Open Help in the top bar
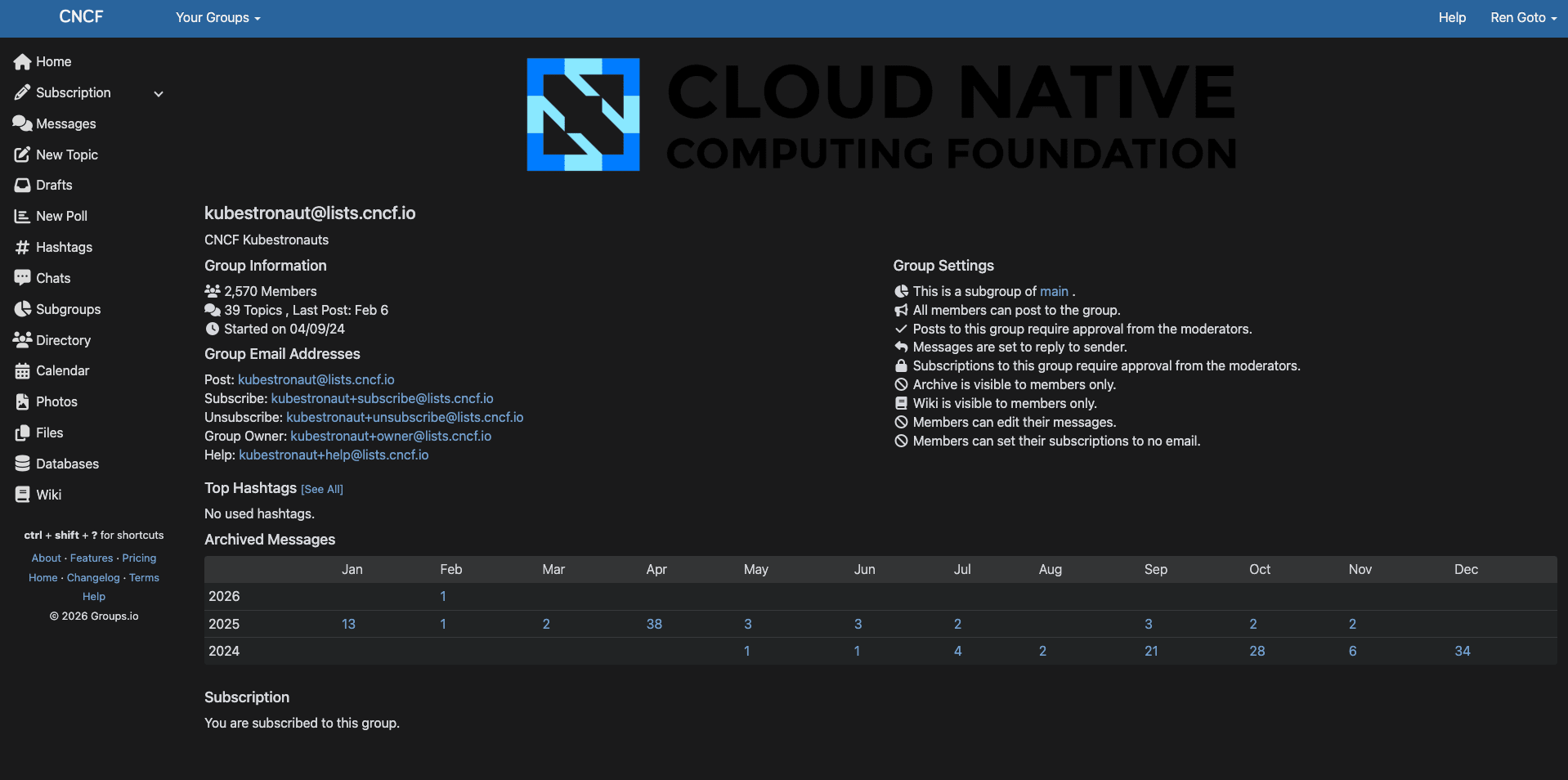Viewport: 1568px width, 780px height. pyautogui.click(x=1452, y=17)
